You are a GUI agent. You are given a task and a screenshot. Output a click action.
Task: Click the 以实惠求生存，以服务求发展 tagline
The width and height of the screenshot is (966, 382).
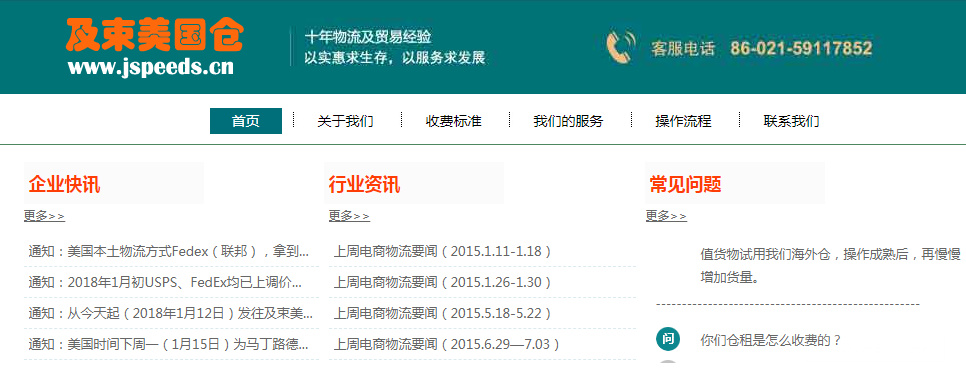tap(395, 58)
